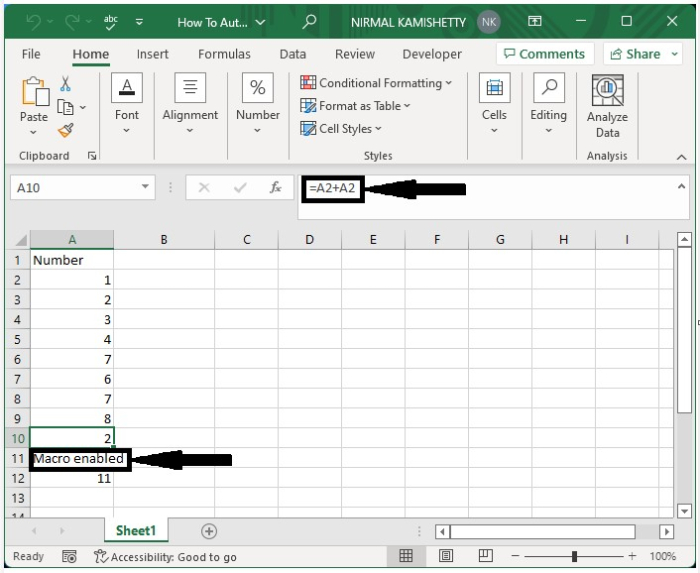Open the Name Box dropdown arrow
Screen dimensions: 700x573
click(x=145, y=187)
